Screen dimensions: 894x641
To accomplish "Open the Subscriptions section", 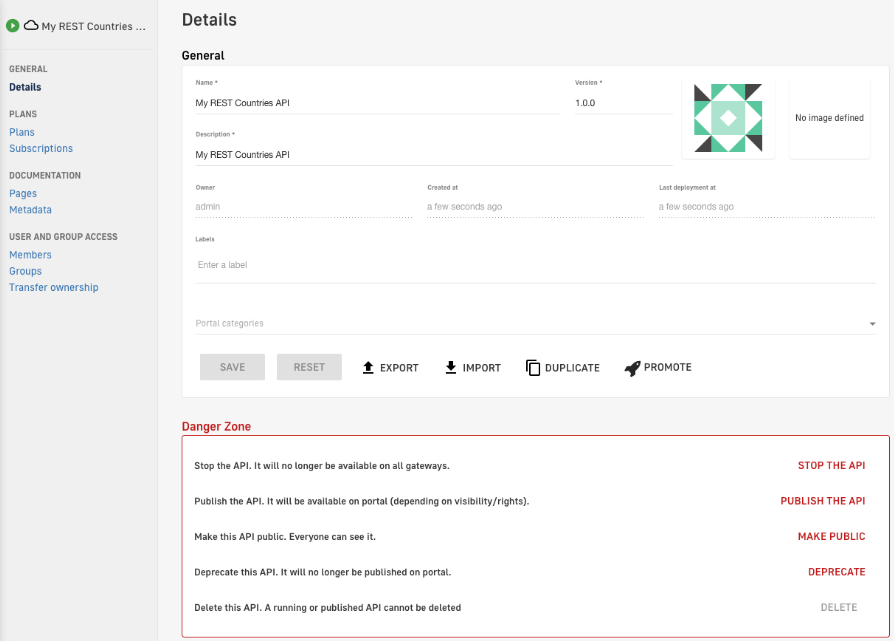I will [40, 148].
